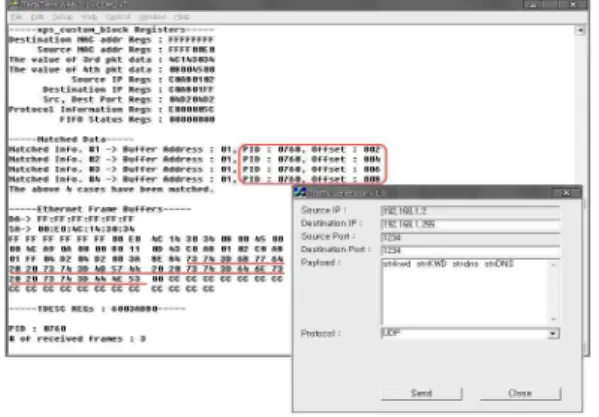Open the Control menu in Tera Term
The image size is (599, 417).
pyautogui.click(x=118, y=17)
